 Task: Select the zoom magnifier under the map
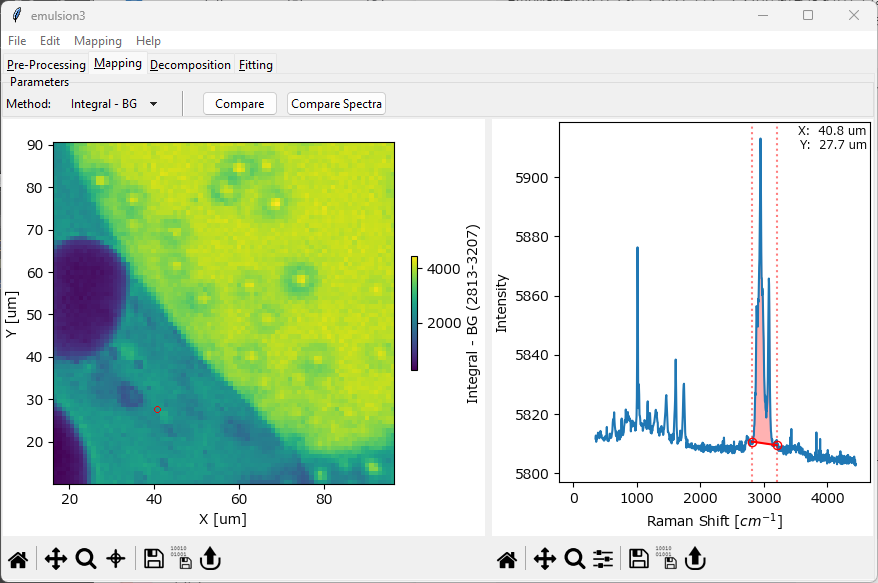point(86,559)
